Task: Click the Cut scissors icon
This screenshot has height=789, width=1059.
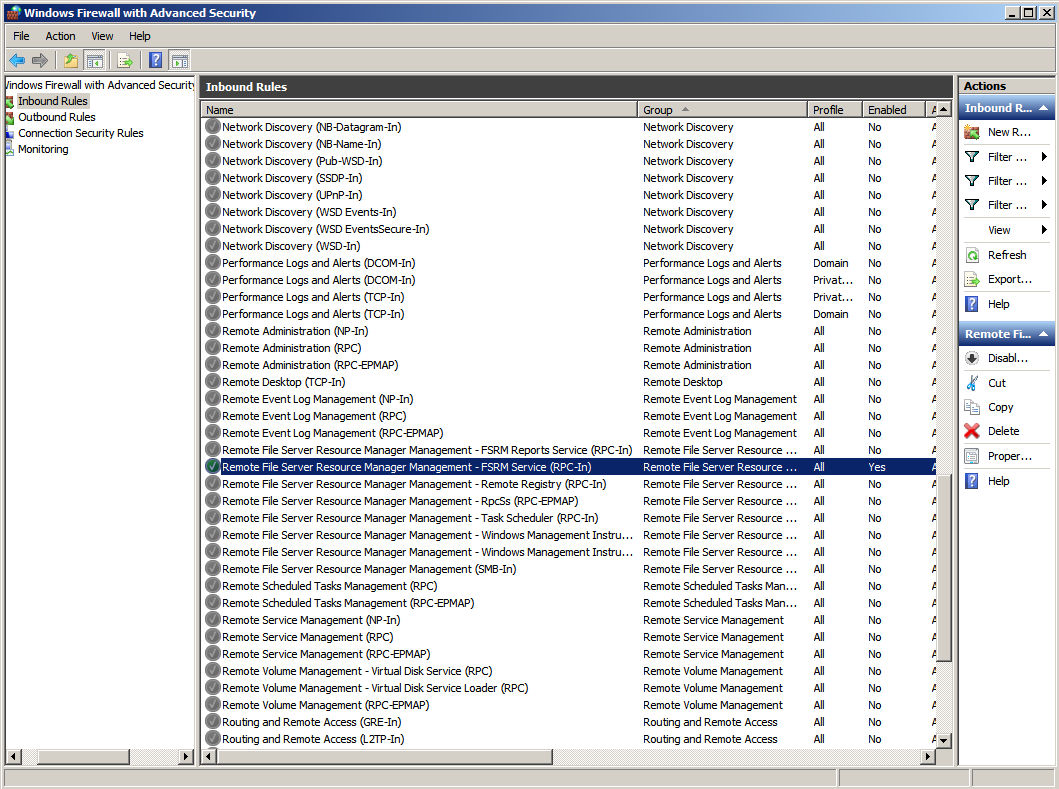Action: (972, 382)
